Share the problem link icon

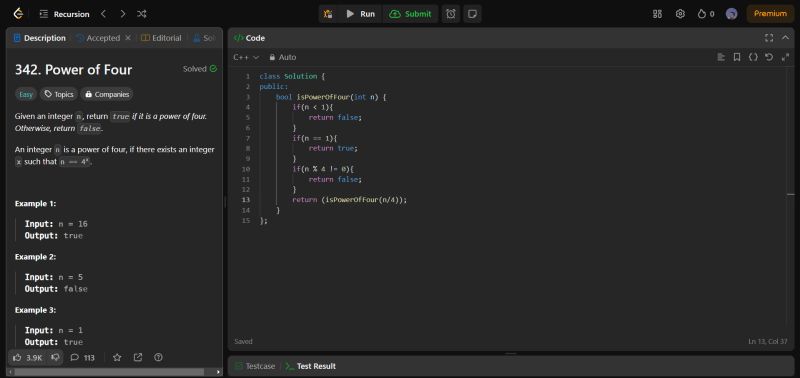[x=138, y=358]
